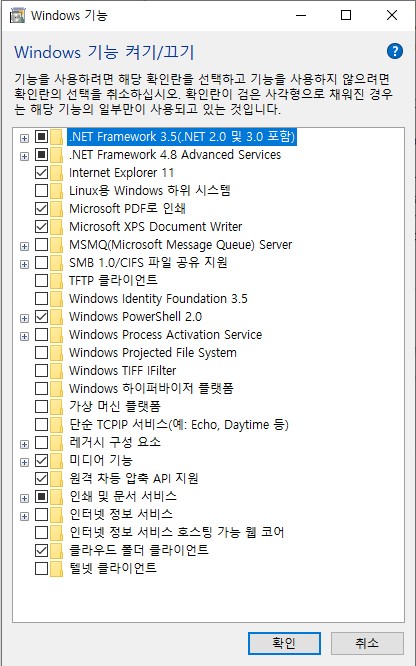This screenshot has width=416, height=666.
Task: Click the Windows 기능 title bar icon
Action: click(17, 15)
